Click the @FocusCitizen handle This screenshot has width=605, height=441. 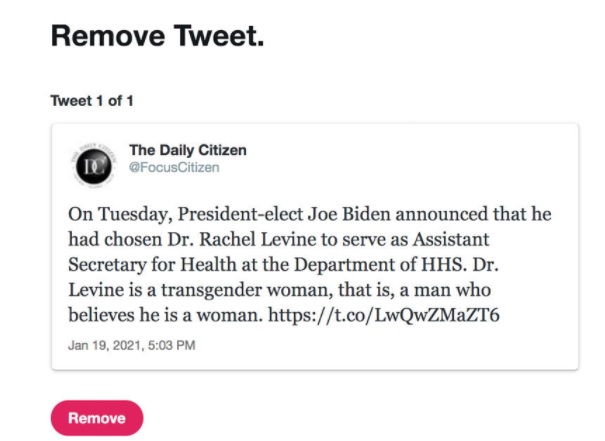[x=174, y=167]
